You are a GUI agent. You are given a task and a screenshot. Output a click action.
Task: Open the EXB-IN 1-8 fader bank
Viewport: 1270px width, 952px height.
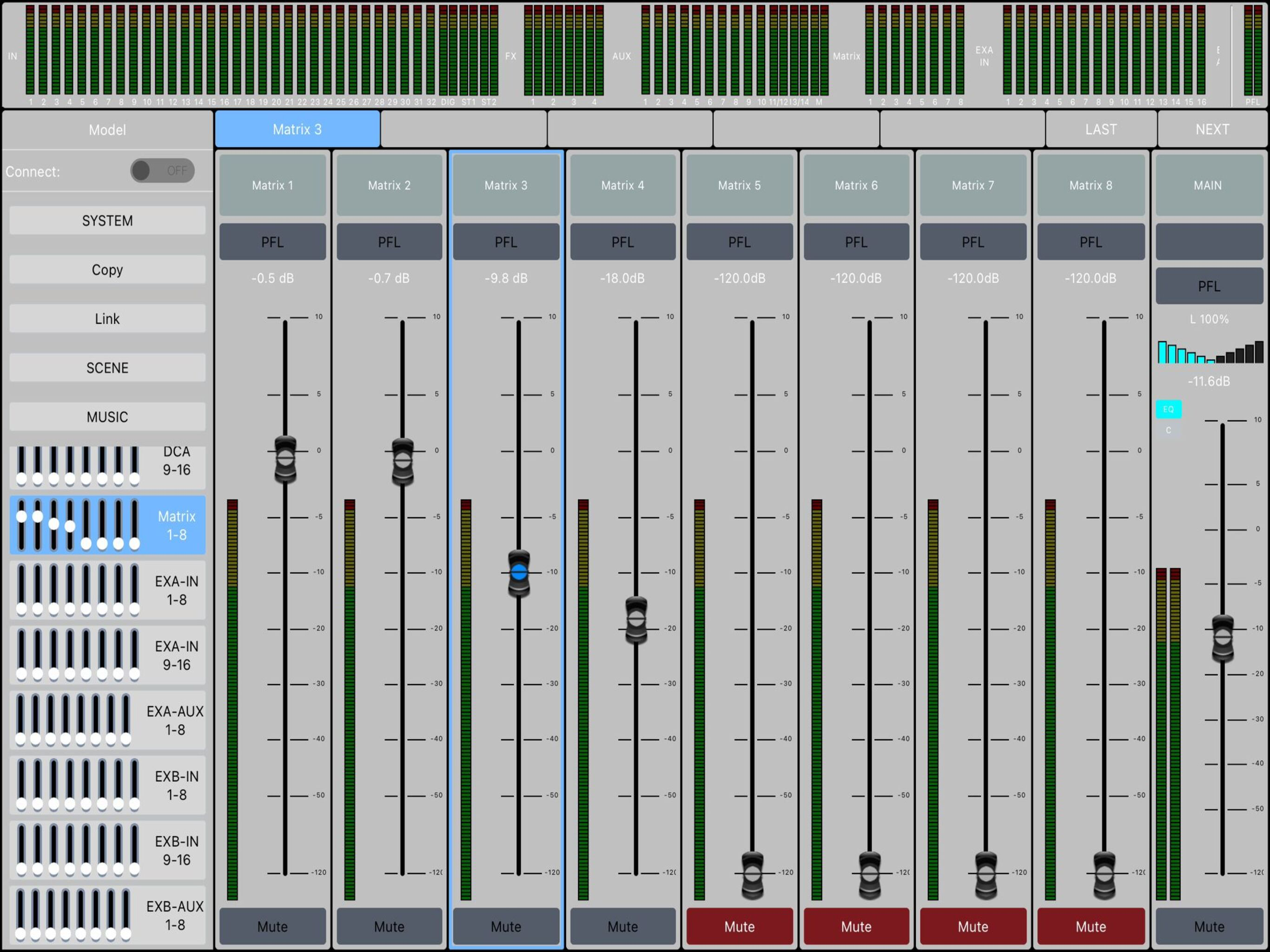point(107,785)
